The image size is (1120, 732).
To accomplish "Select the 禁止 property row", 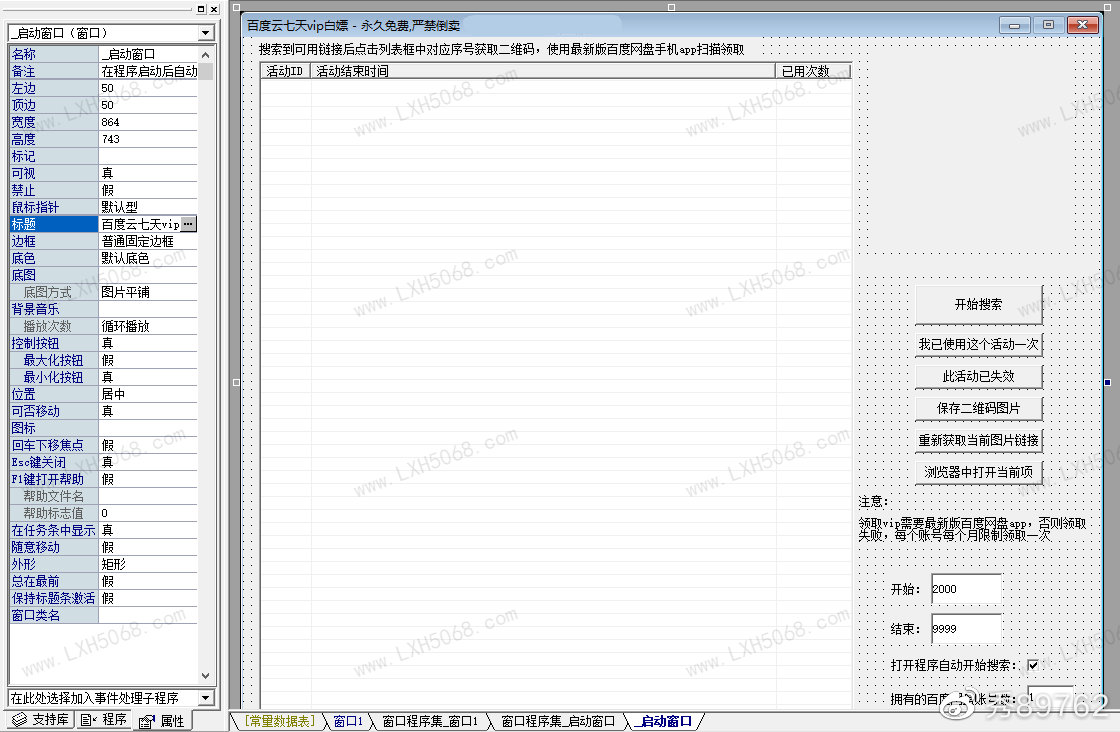I will (x=104, y=191).
